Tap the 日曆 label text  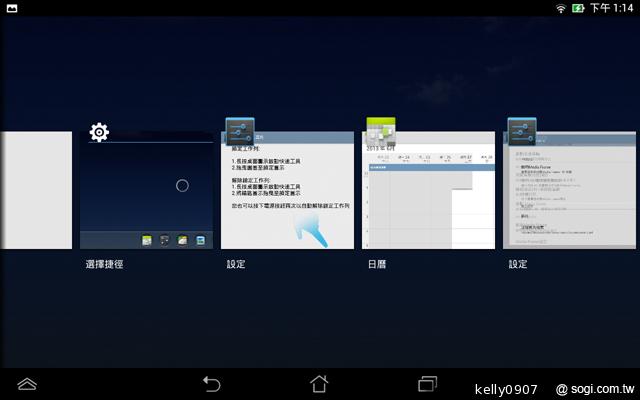[x=377, y=264]
